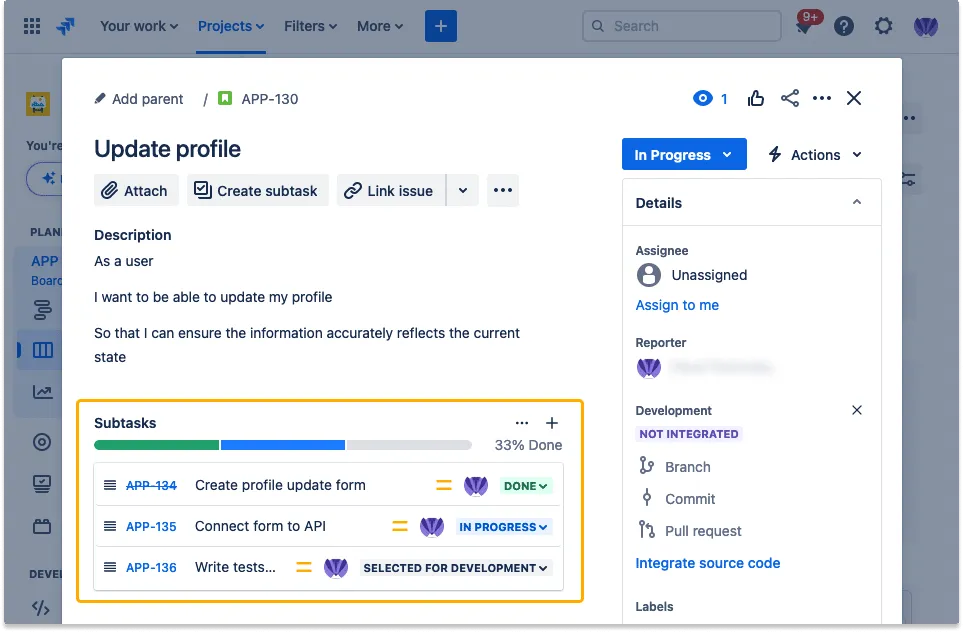This screenshot has width=963, height=632.
Task: Open the DONE status dropdown for APP-134
Action: tap(525, 486)
